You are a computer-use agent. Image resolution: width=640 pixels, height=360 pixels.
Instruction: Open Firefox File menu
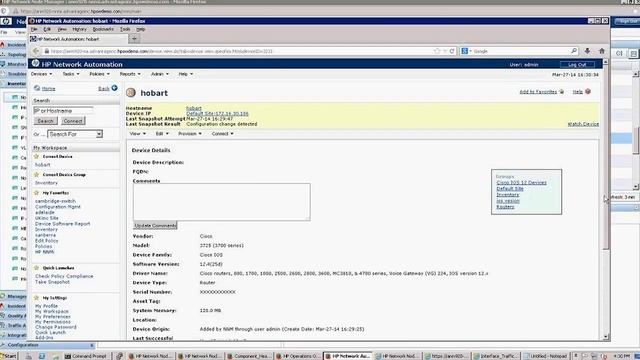point(34,29)
